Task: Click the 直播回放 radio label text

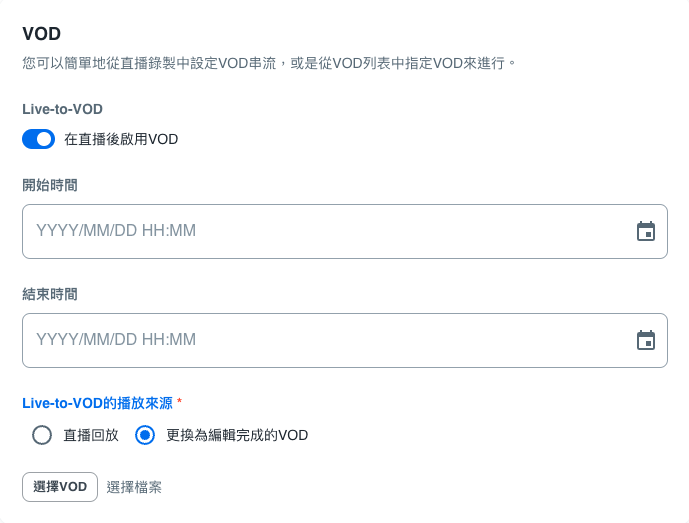Action: 91,435
